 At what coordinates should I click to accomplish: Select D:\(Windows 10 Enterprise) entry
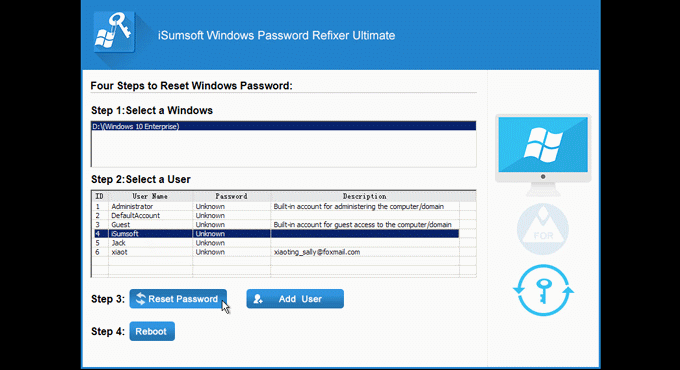pyautogui.click(x=284, y=126)
